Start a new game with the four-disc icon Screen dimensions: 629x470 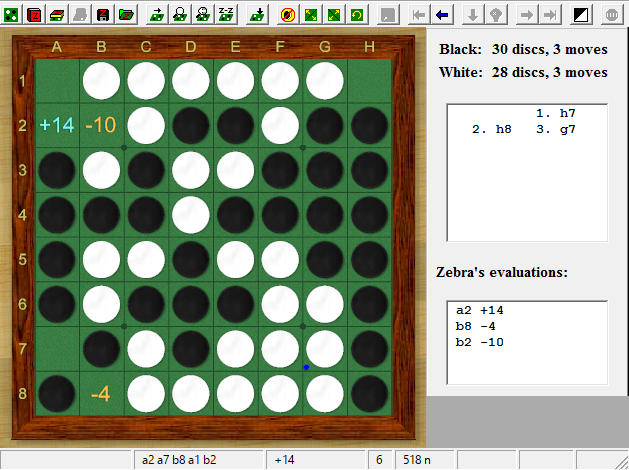[12, 15]
